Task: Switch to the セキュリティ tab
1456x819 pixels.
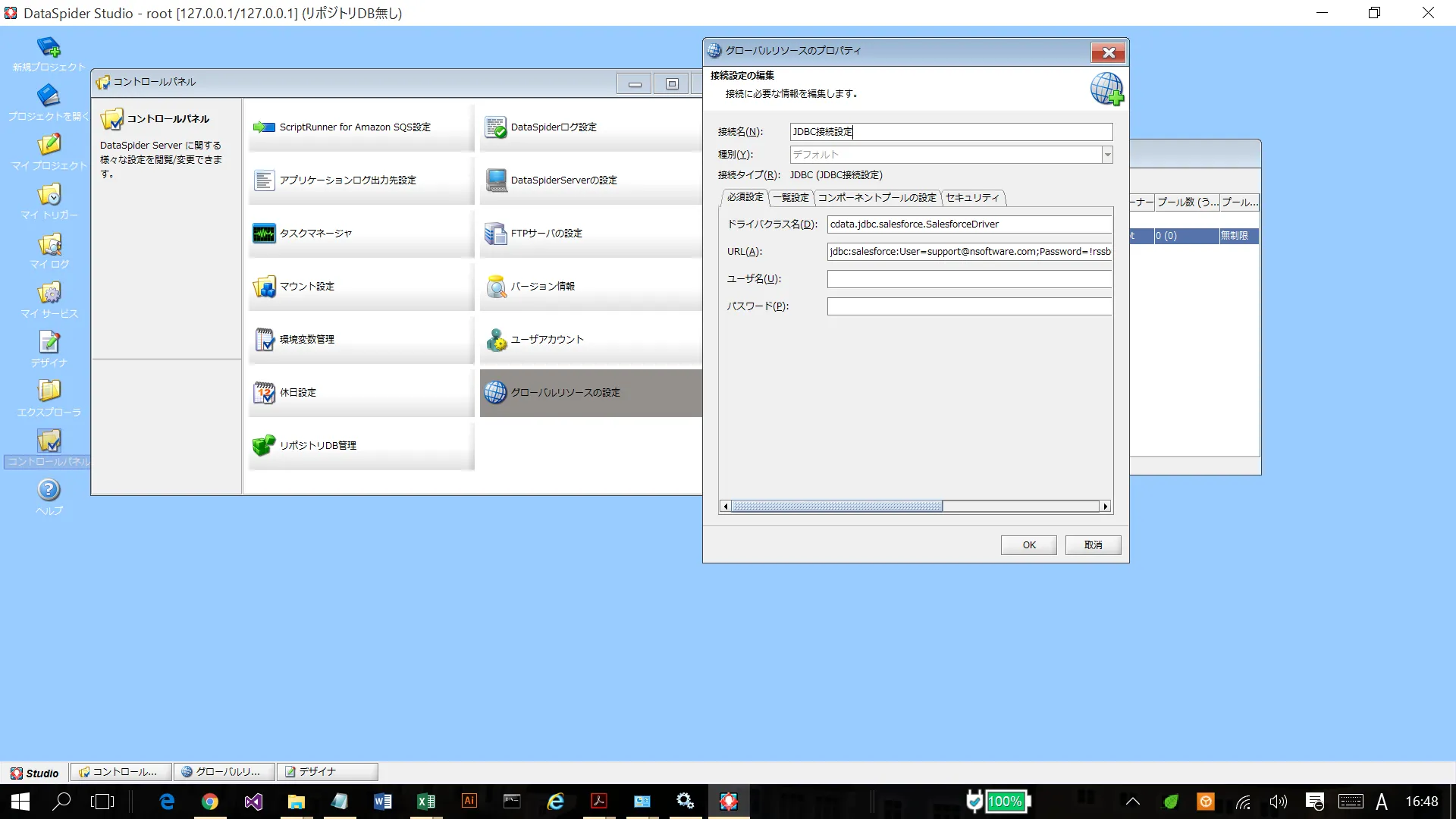Action: click(973, 198)
